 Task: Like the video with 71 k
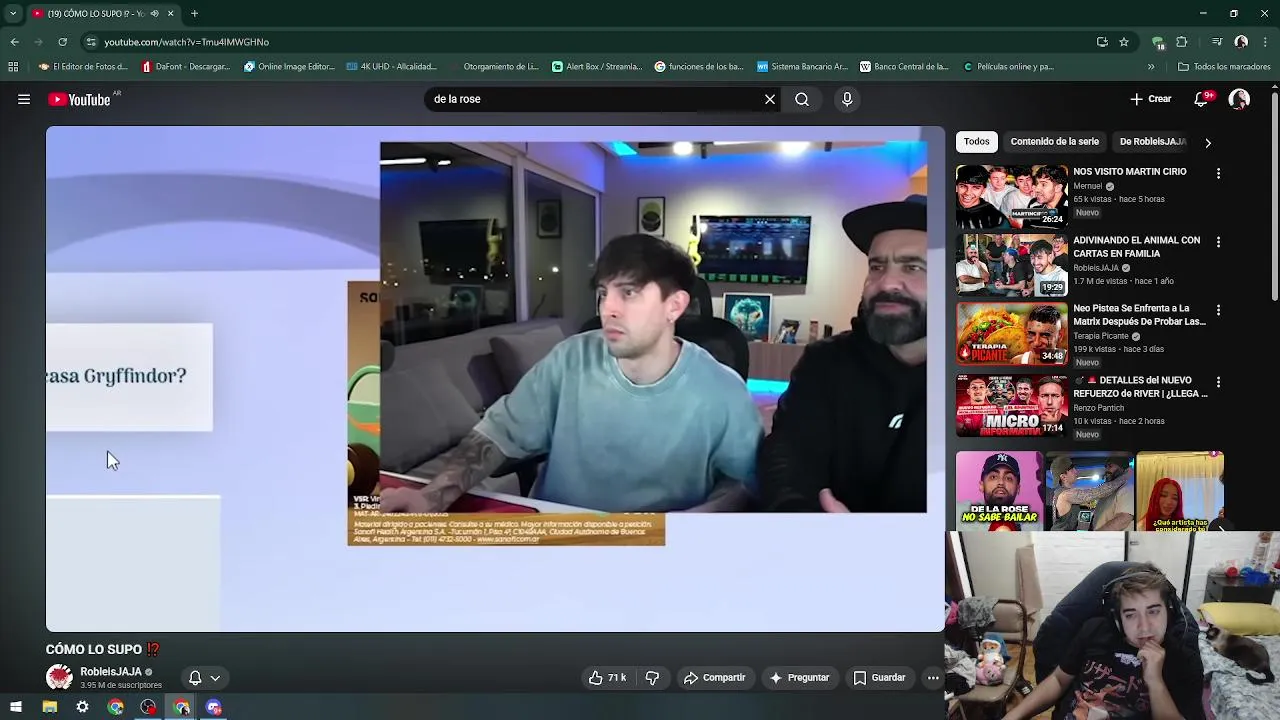607,678
